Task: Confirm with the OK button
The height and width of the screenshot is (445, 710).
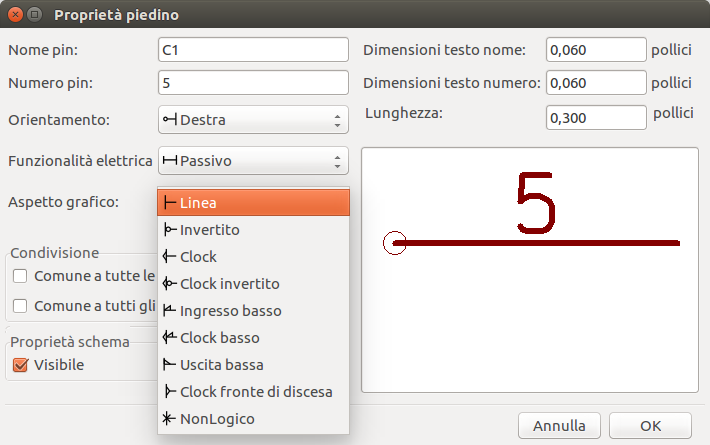Action: (x=649, y=425)
